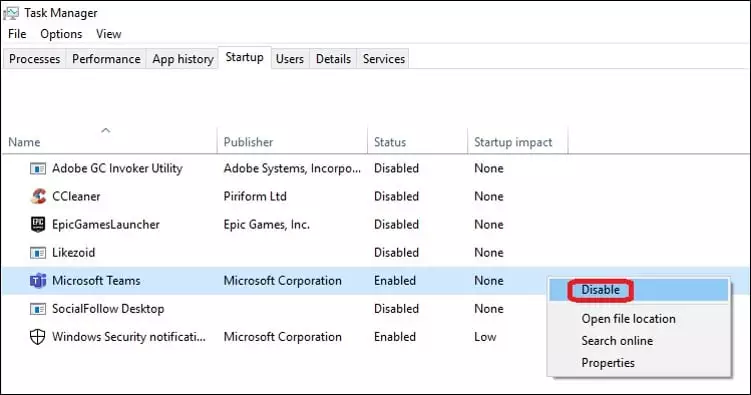
Task: Open the File menu
Action: tap(17, 34)
